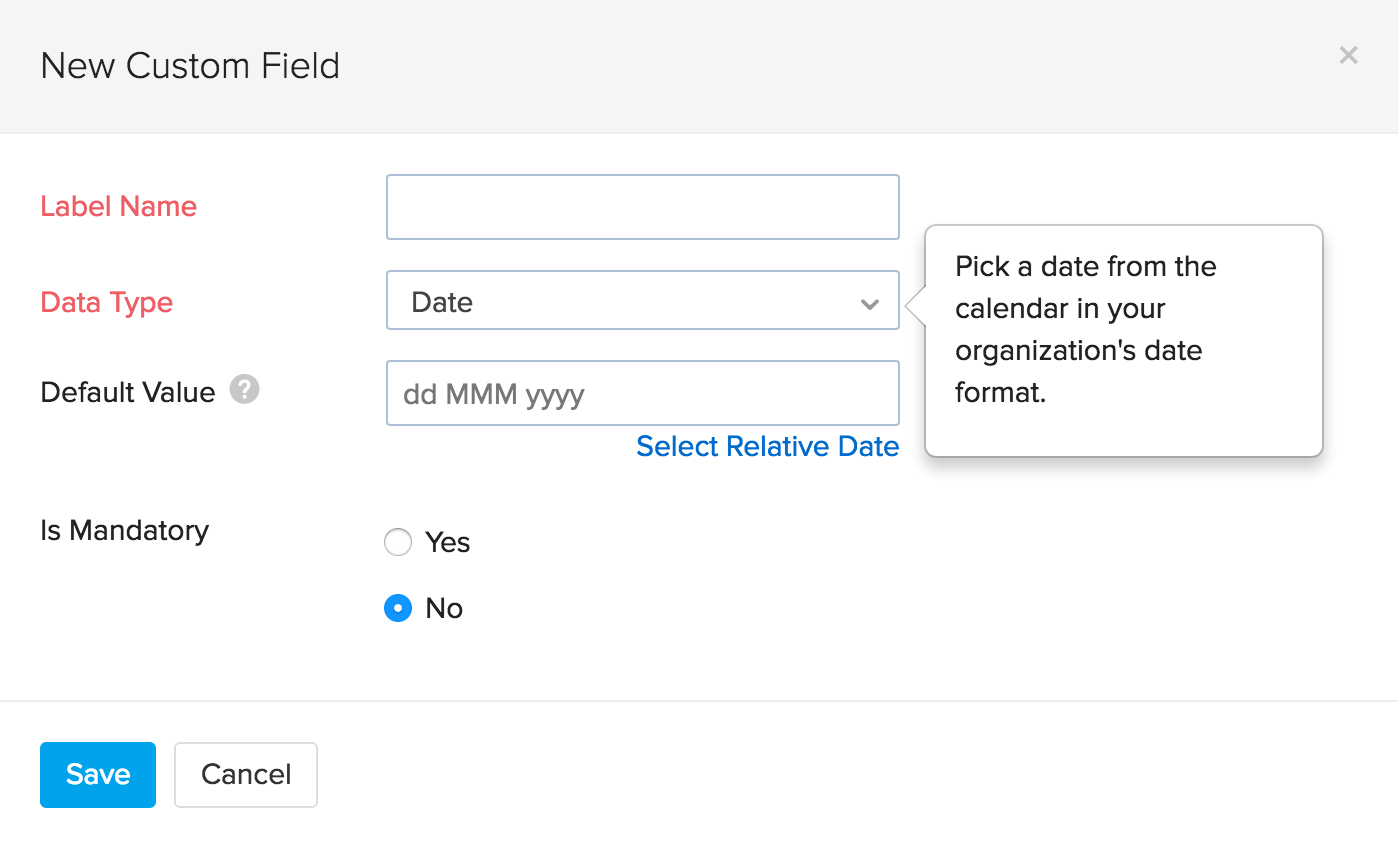Viewport: 1398px width, 848px height.
Task: Select the No radio button for Is Mandatory
Action: (398, 608)
